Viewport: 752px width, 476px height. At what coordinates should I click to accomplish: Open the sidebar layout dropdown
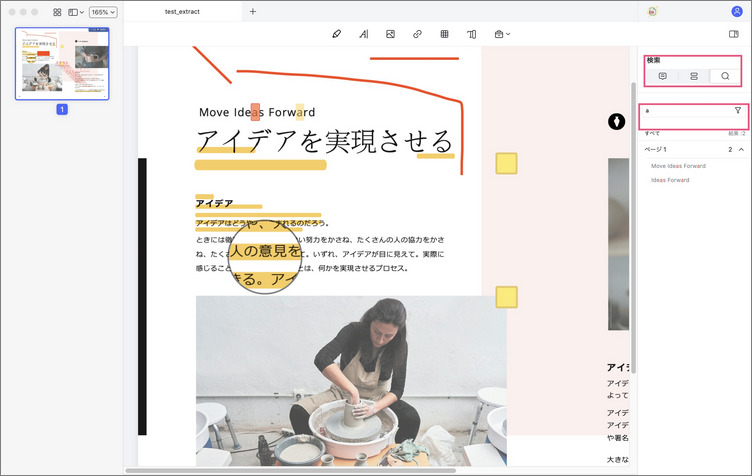coord(76,12)
